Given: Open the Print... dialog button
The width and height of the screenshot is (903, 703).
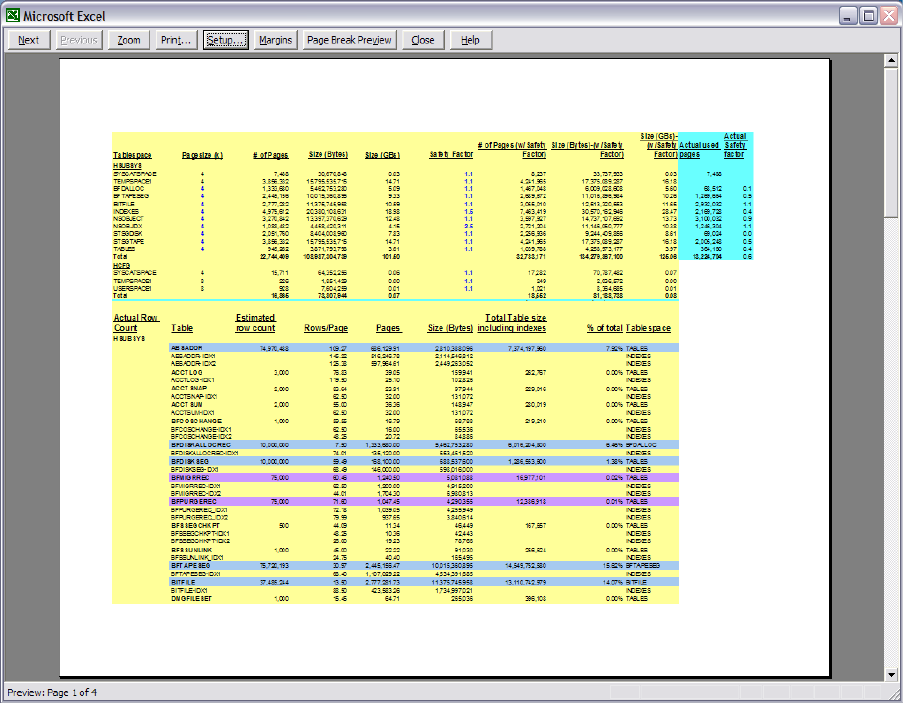Looking at the screenshot, I should tap(176, 40).
